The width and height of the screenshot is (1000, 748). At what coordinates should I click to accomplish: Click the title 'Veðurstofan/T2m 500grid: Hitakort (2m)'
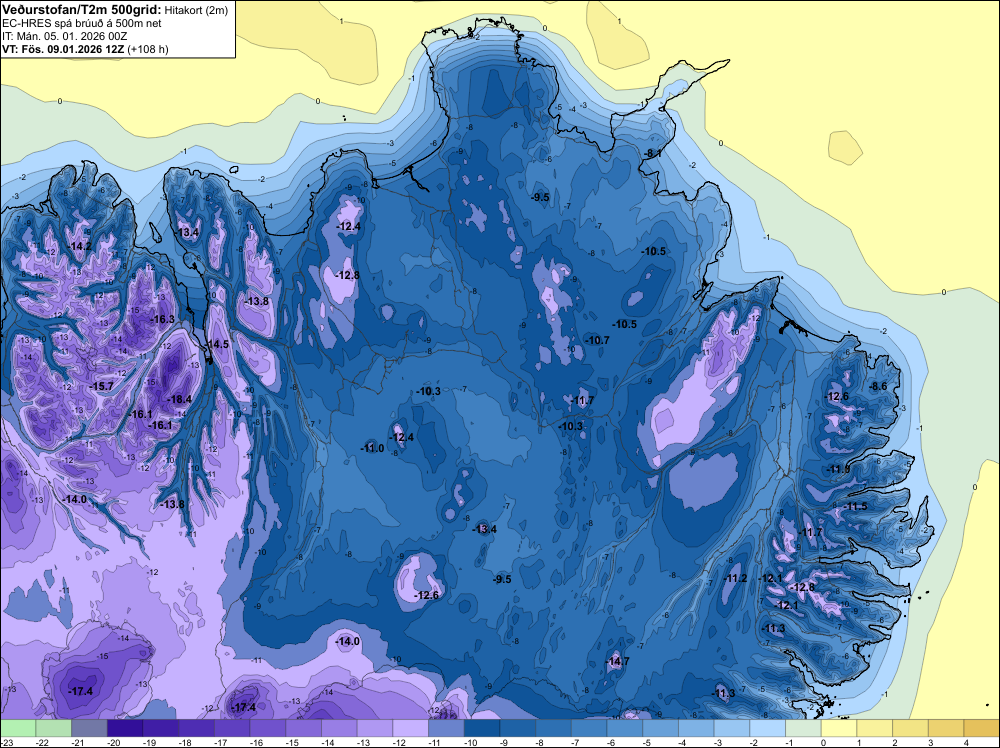(115, 10)
